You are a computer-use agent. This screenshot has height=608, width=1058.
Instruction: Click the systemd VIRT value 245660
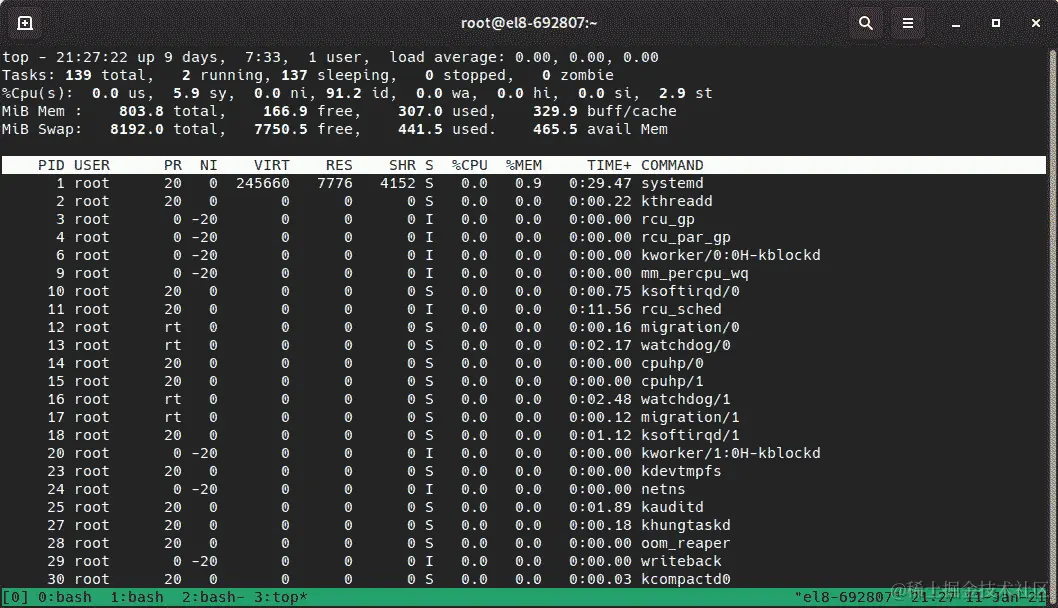263,183
